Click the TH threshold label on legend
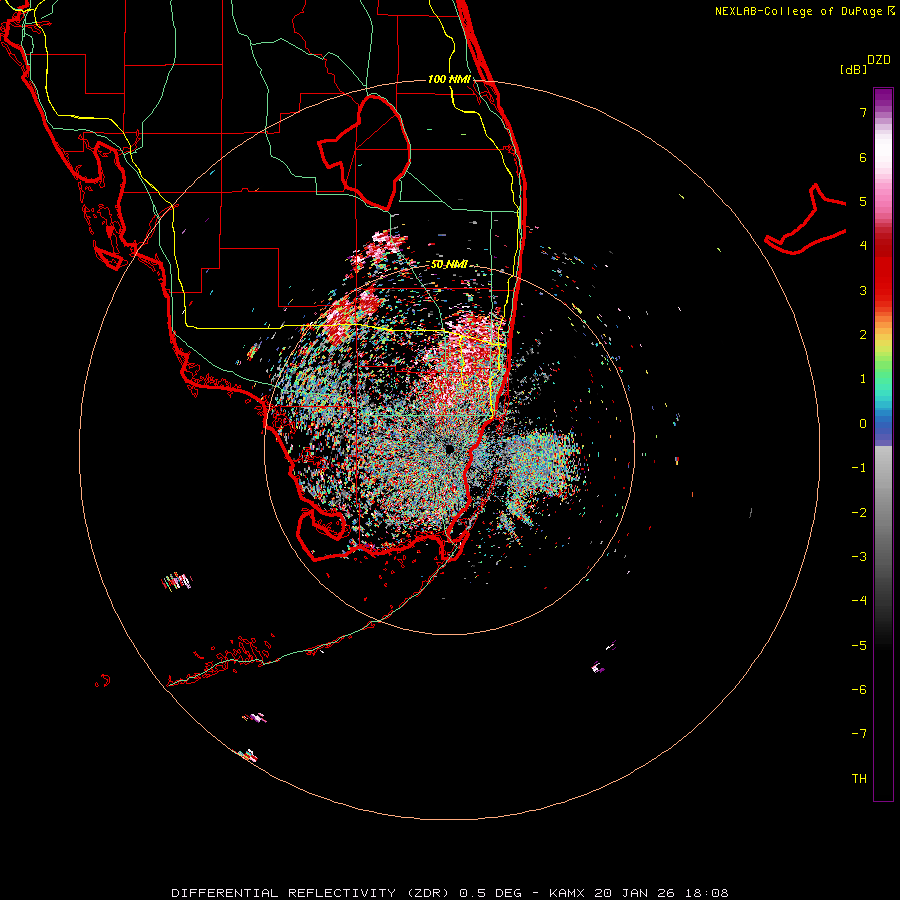 coord(859,779)
